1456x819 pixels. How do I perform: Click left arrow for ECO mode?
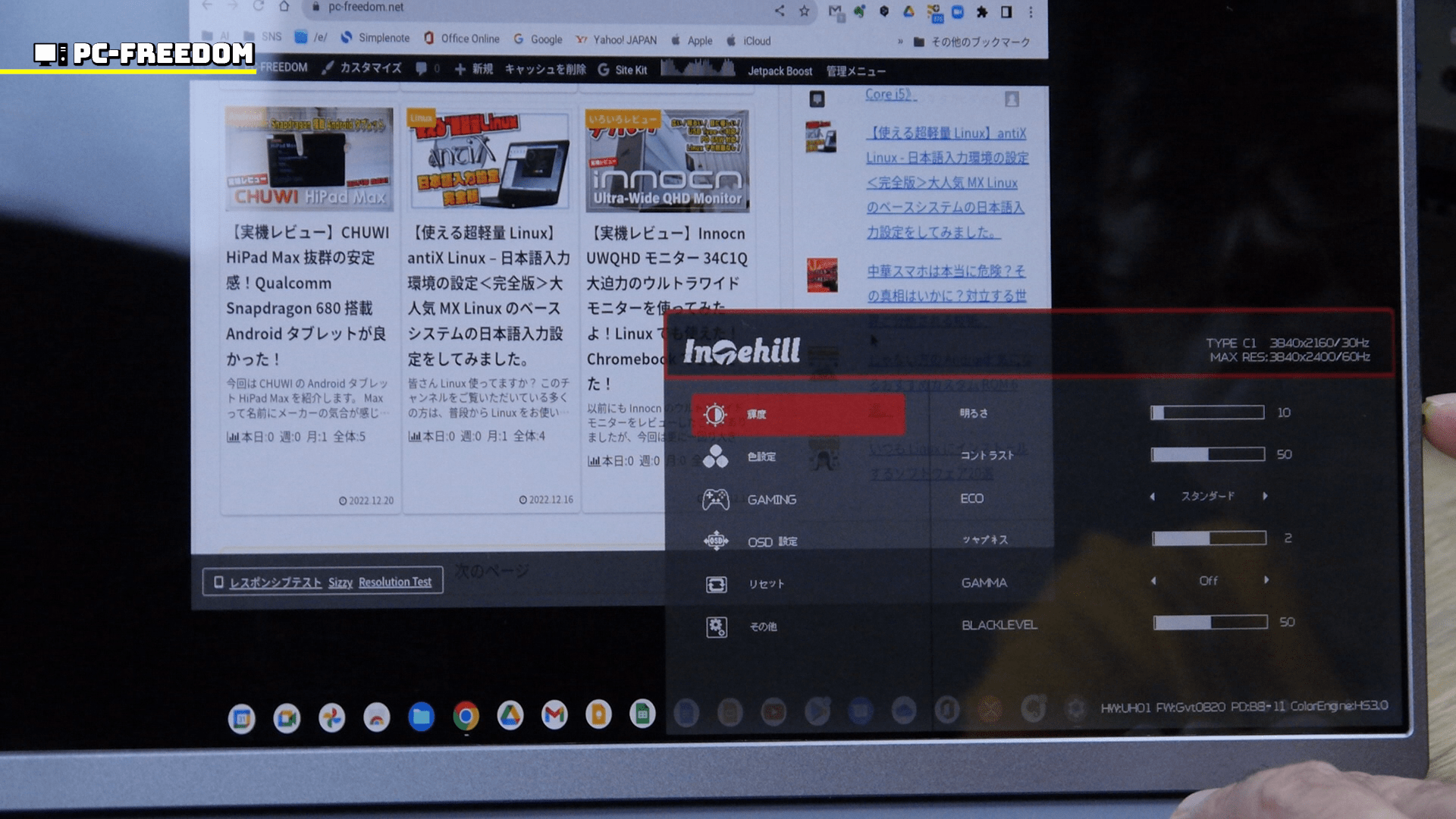pyautogui.click(x=1153, y=497)
